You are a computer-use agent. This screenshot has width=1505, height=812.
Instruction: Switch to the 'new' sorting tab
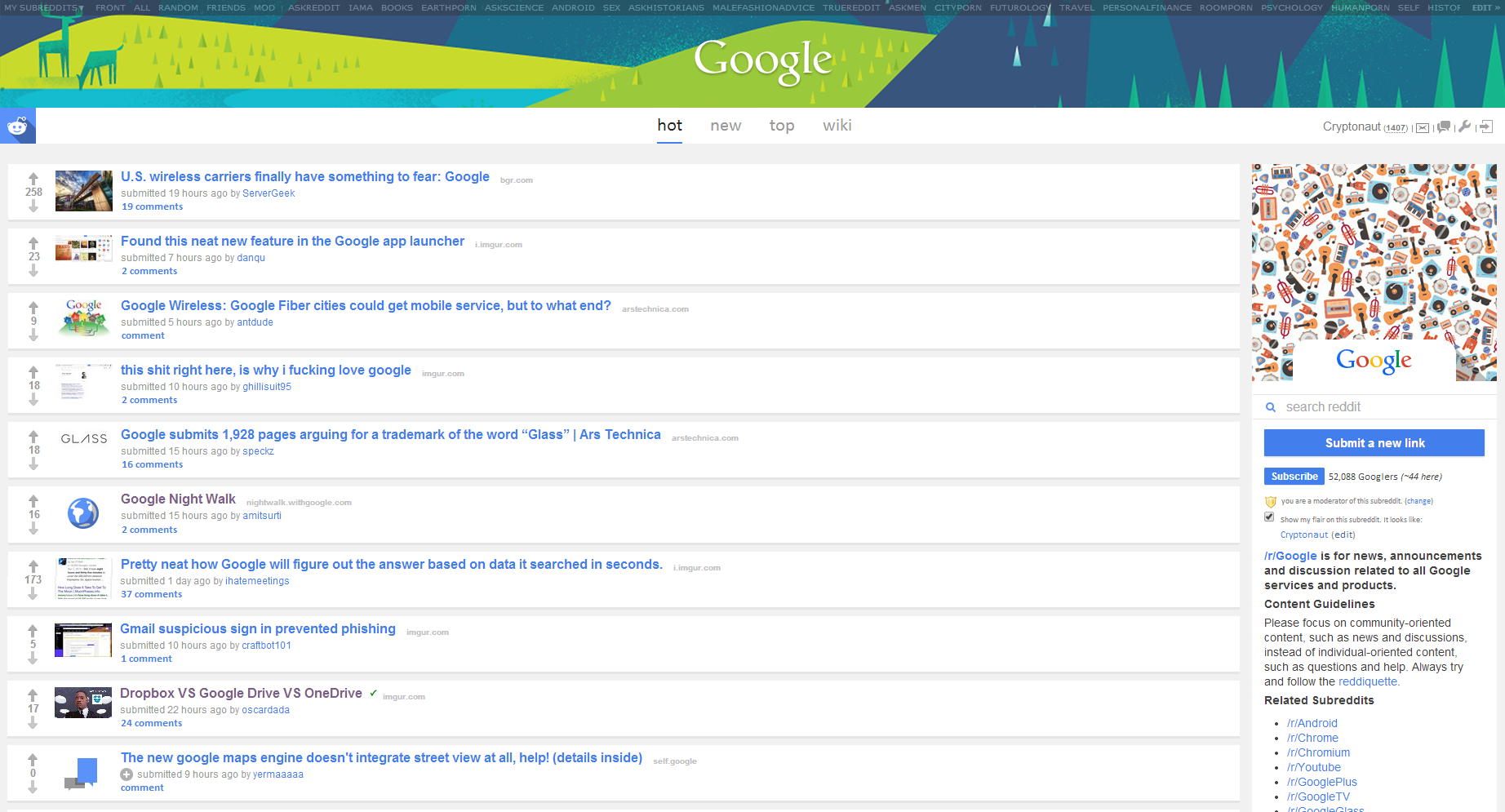click(726, 125)
